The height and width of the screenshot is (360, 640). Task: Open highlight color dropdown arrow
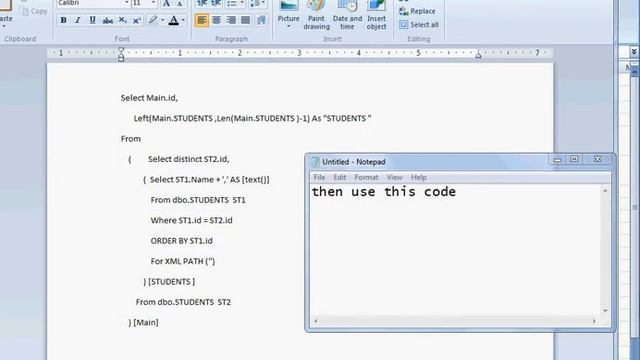pos(162,20)
